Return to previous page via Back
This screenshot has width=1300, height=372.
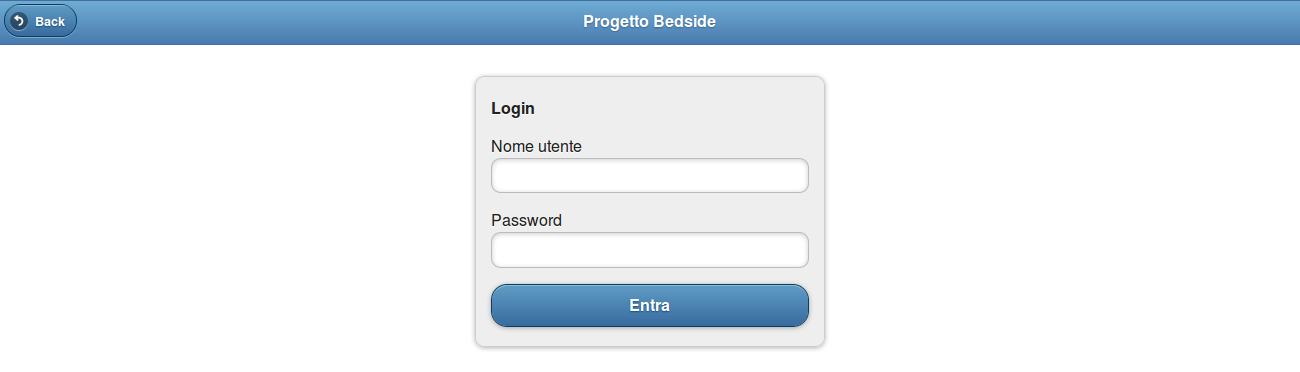(40, 21)
